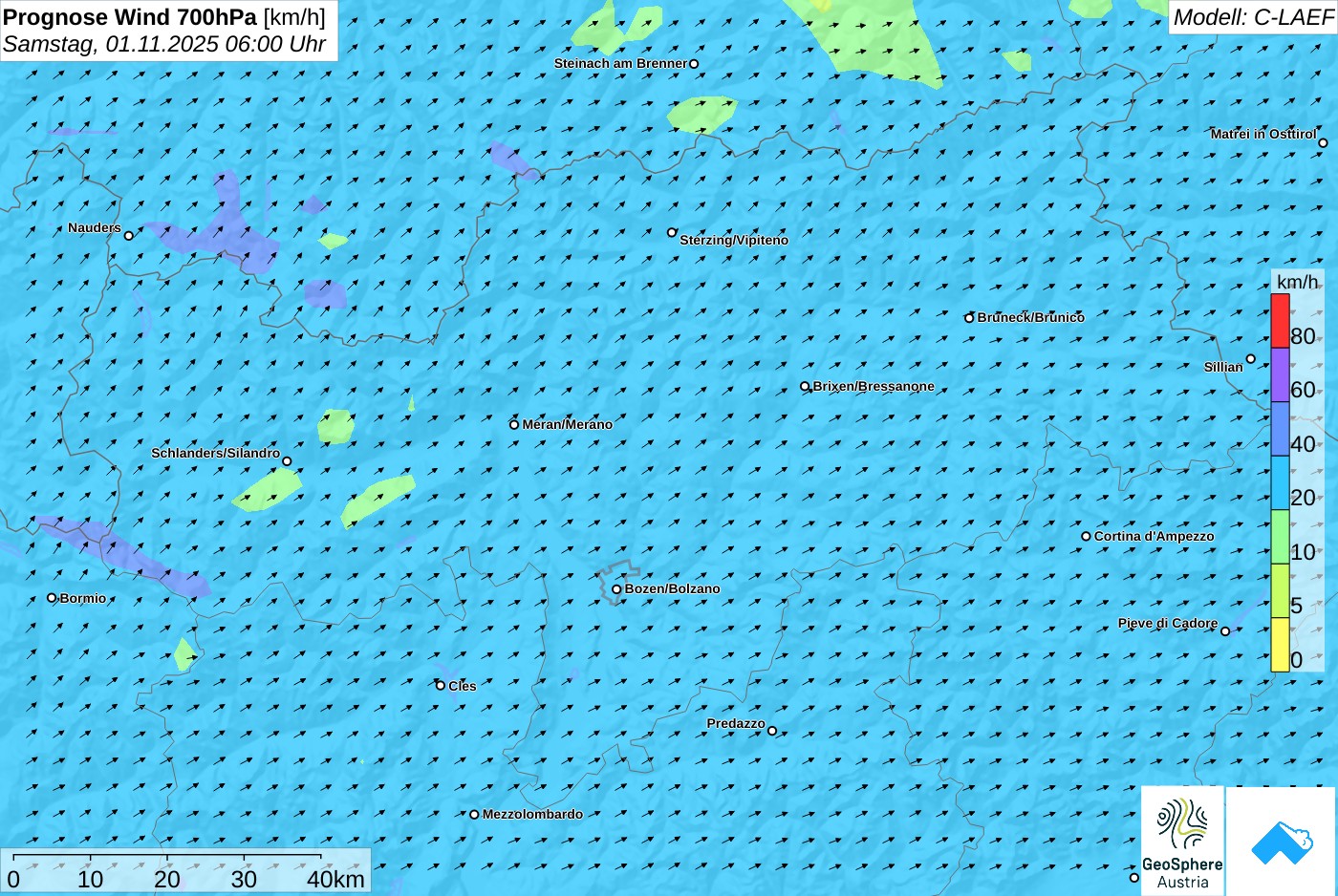This screenshot has height=896, width=1338.
Task: Click the Mezzolombardo city marker
Action: (x=474, y=815)
